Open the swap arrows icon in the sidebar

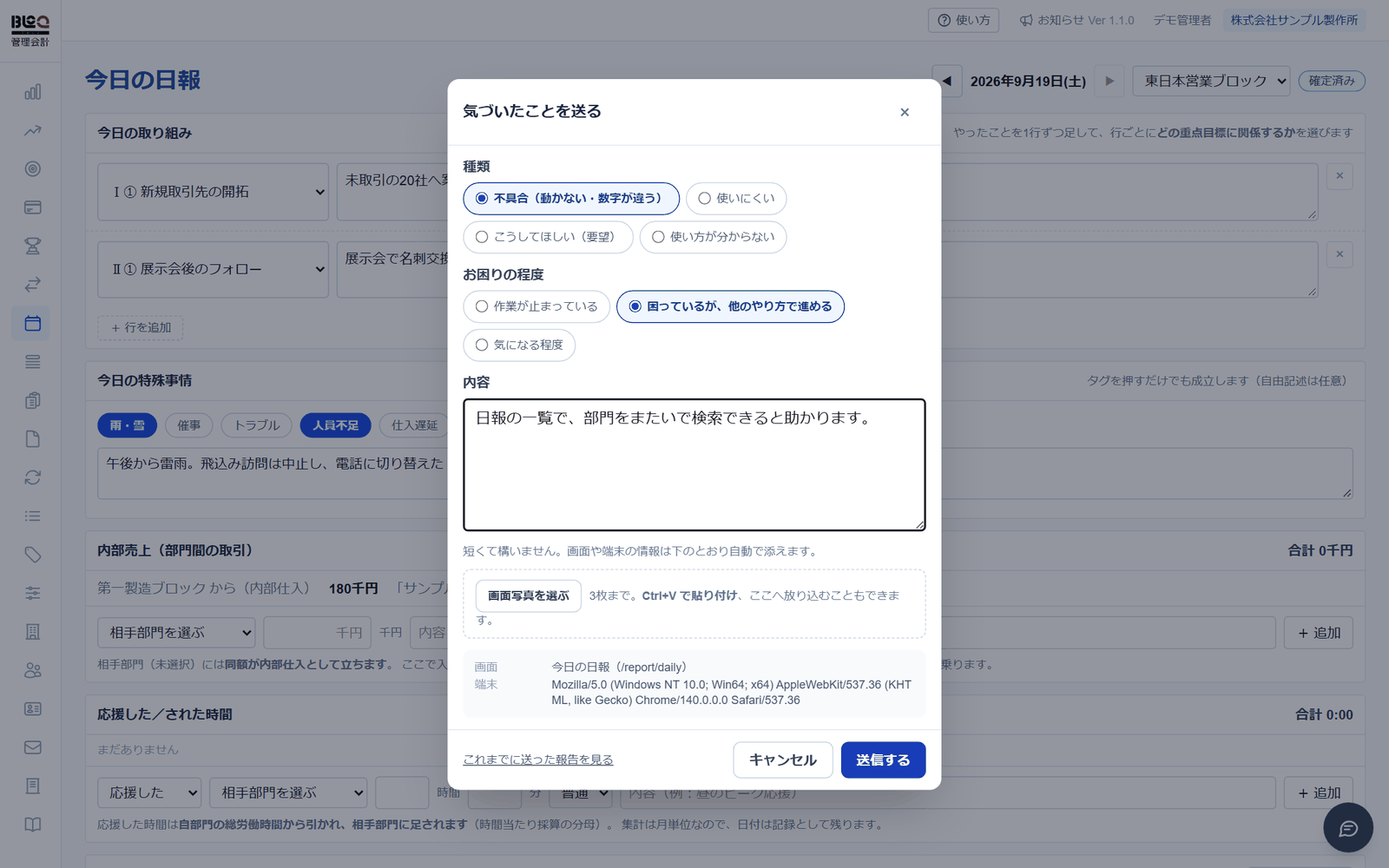[32, 285]
